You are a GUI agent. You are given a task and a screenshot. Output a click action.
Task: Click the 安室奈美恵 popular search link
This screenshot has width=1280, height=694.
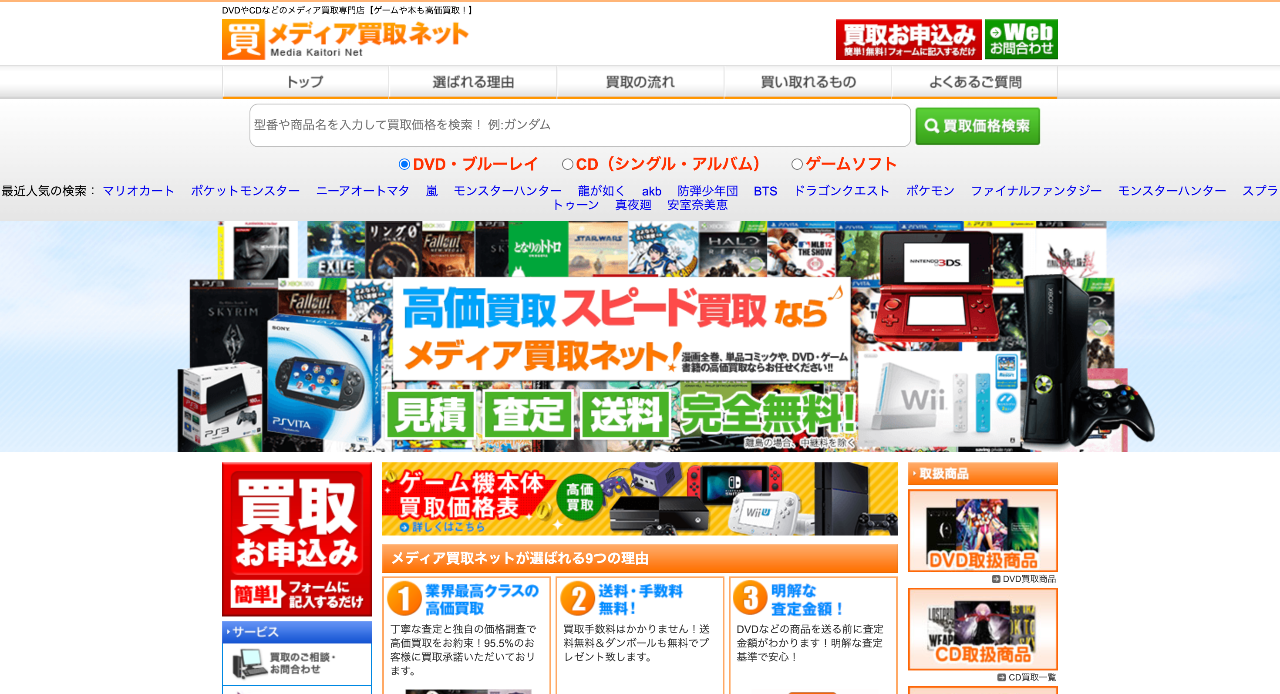(697, 205)
